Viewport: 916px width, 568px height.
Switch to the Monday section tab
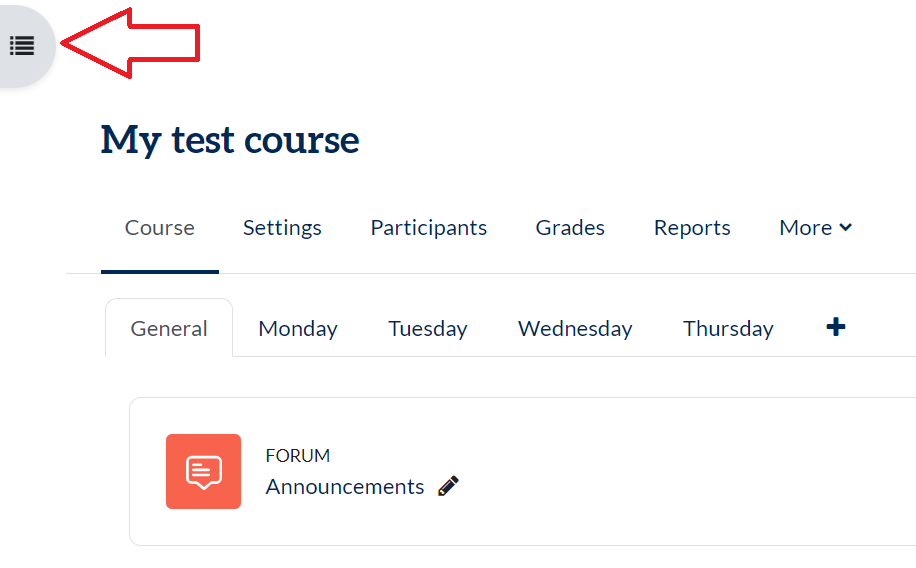tap(298, 329)
